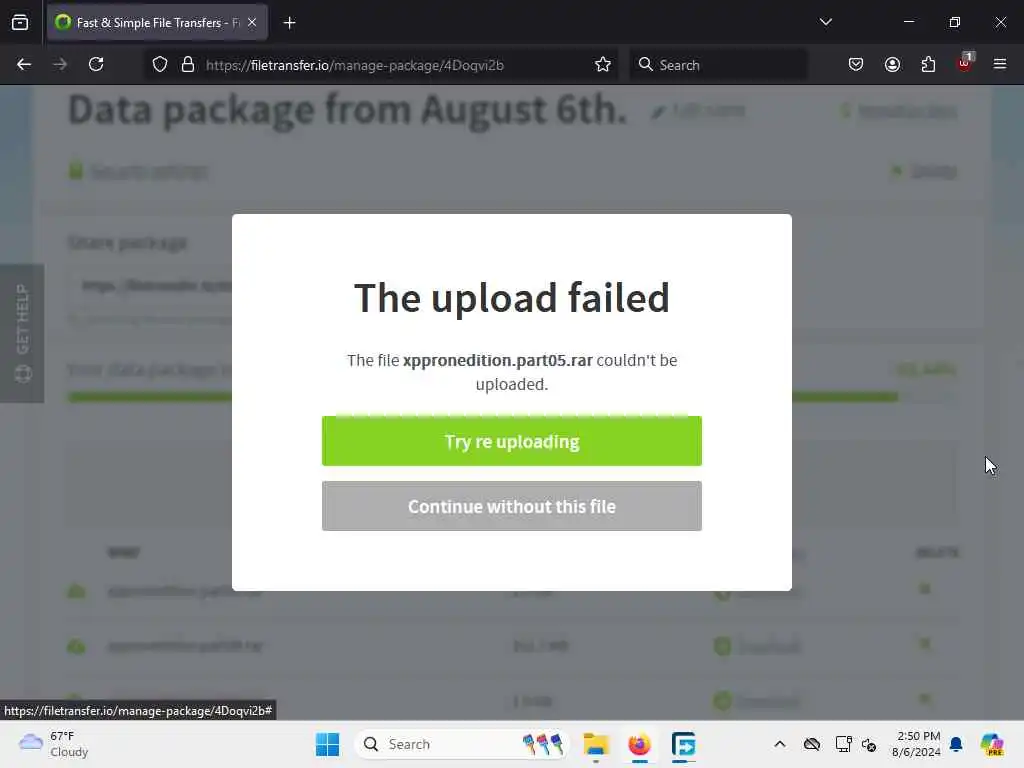Viewport: 1024px width, 768px height.
Task: Close the Fast & Simple File Transfers tab
Action: pyautogui.click(x=252, y=22)
